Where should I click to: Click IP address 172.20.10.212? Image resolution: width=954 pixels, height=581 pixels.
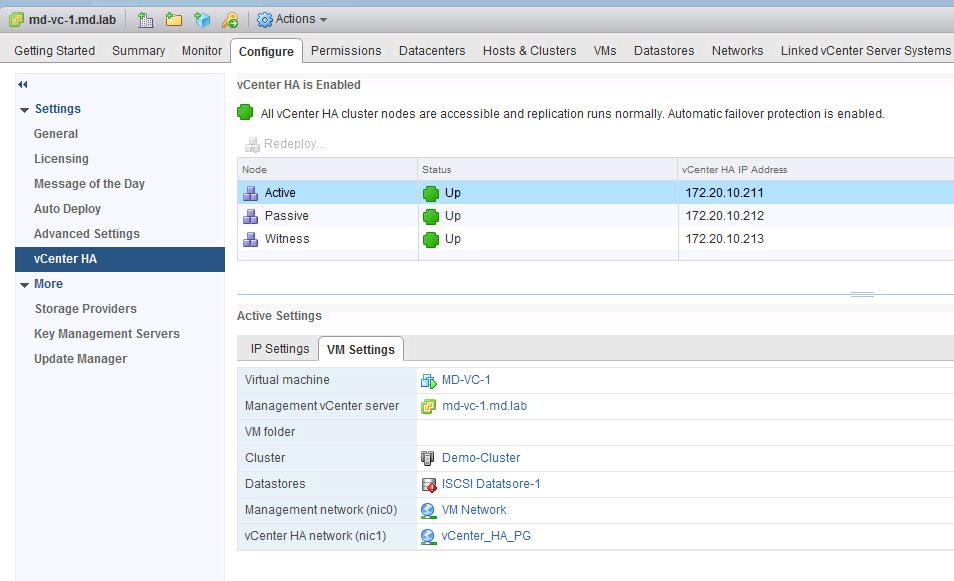[725, 216]
